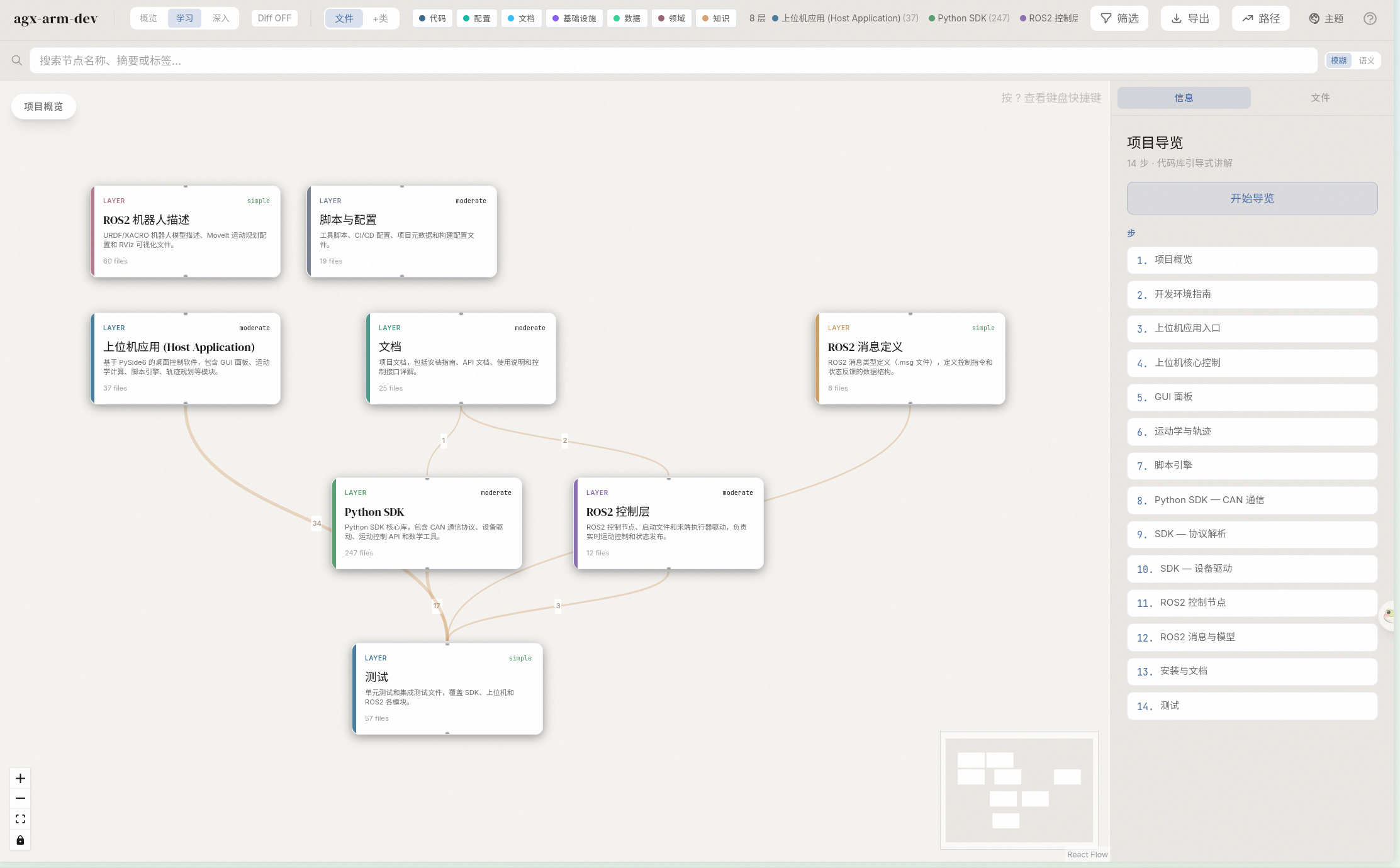Open the 主题 theme menu
This screenshot has height=868, width=1400.
tap(1326, 19)
